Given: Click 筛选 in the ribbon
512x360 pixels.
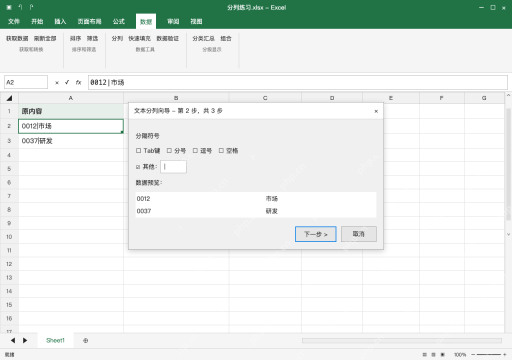Looking at the screenshot, I should click(93, 39).
